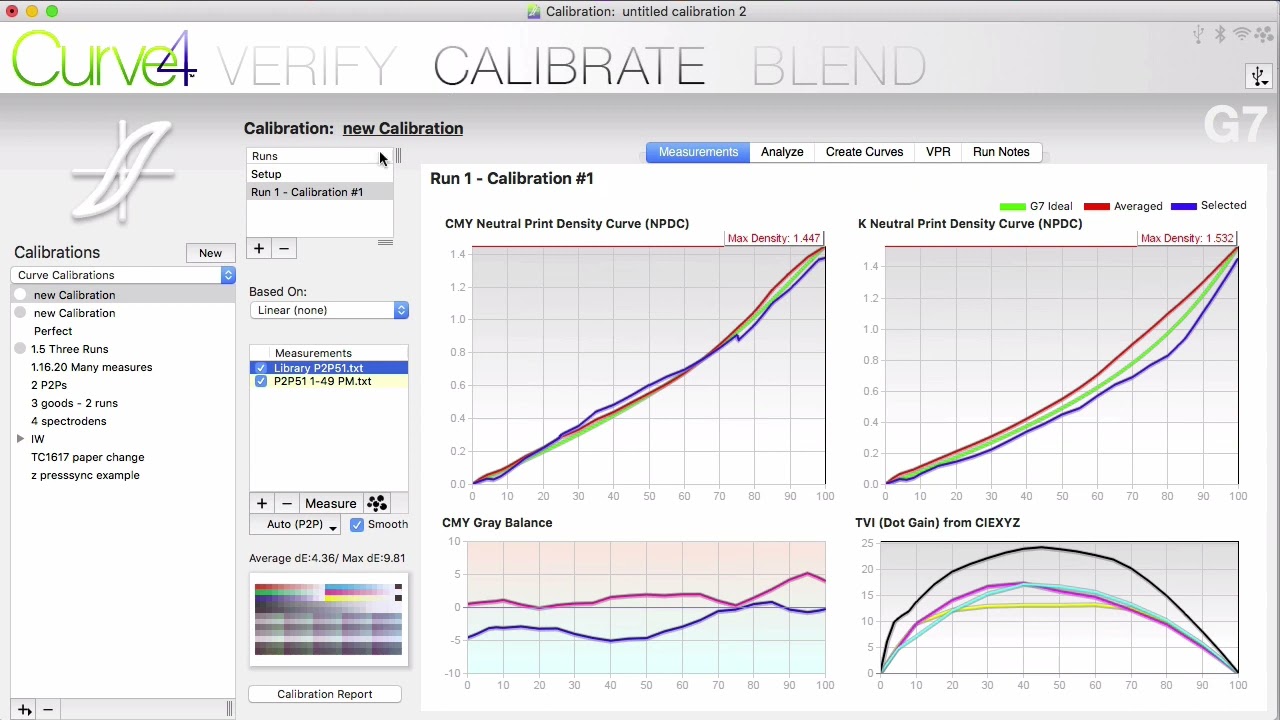Click the green G7 Ideal legend swatch
The width and height of the screenshot is (1280, 720).
pos(1012,206)
